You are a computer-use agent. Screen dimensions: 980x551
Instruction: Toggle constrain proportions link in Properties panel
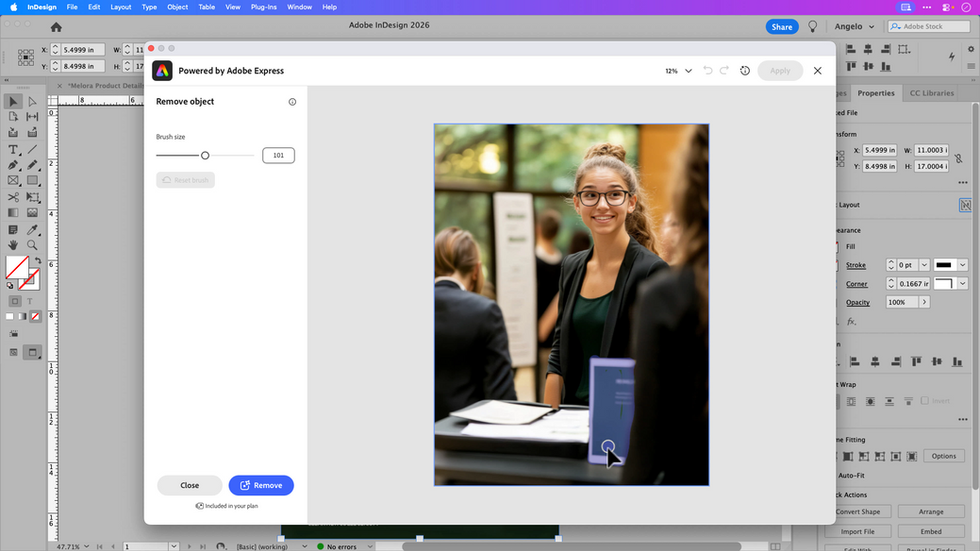coord(959,158)
